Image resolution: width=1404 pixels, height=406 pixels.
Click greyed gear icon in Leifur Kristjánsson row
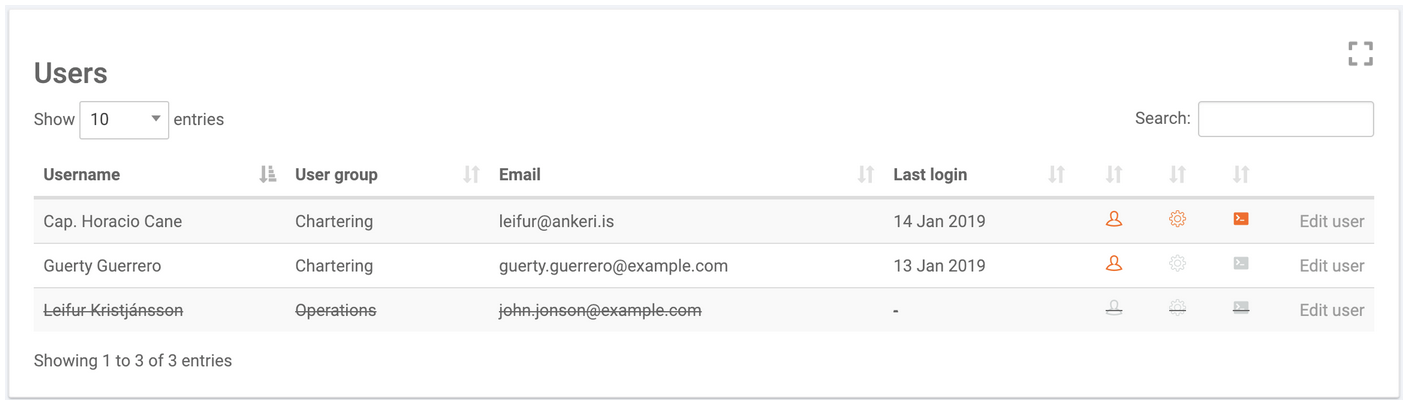point(1177,309)
